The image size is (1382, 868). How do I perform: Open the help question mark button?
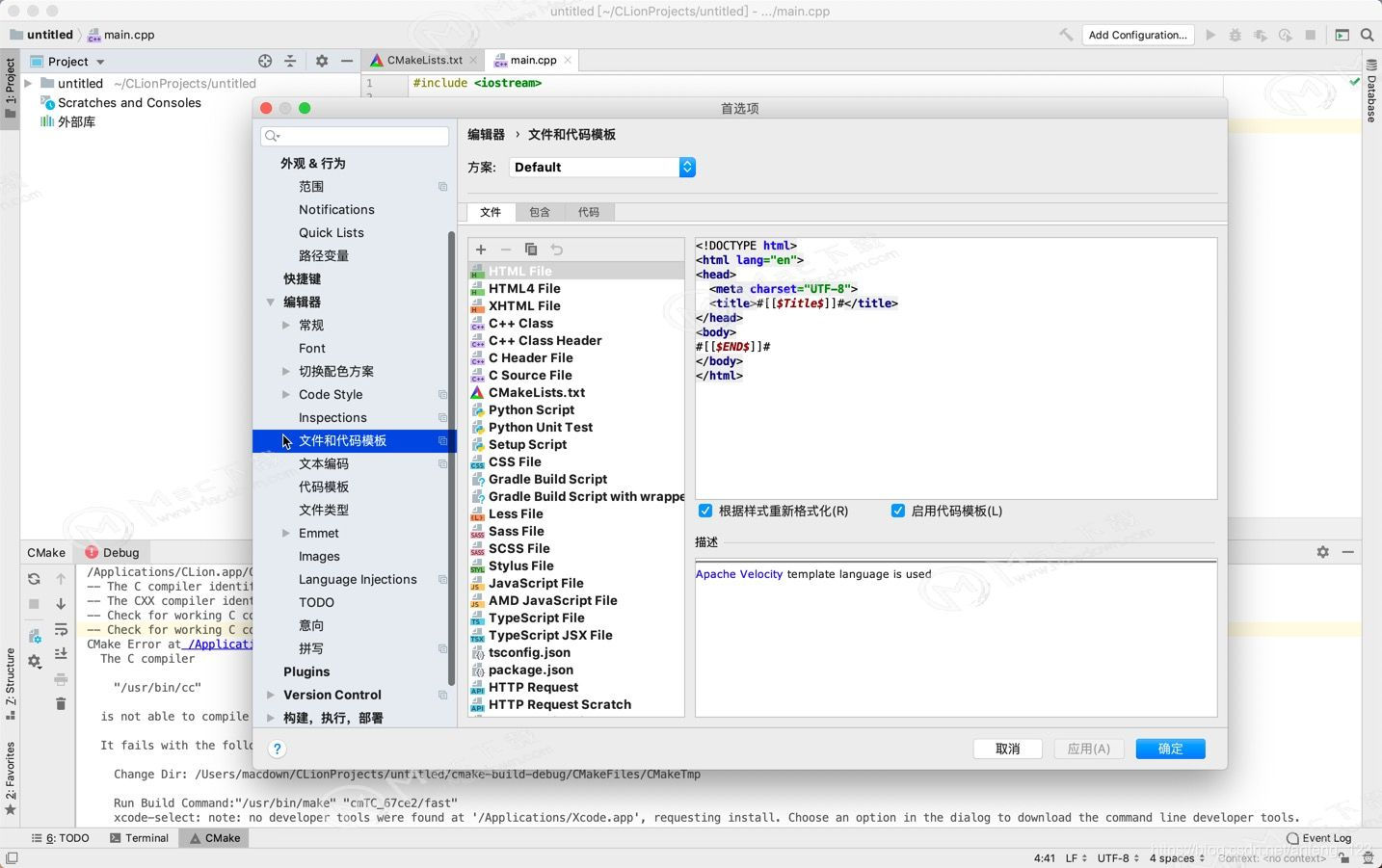[x=278, y=749]
